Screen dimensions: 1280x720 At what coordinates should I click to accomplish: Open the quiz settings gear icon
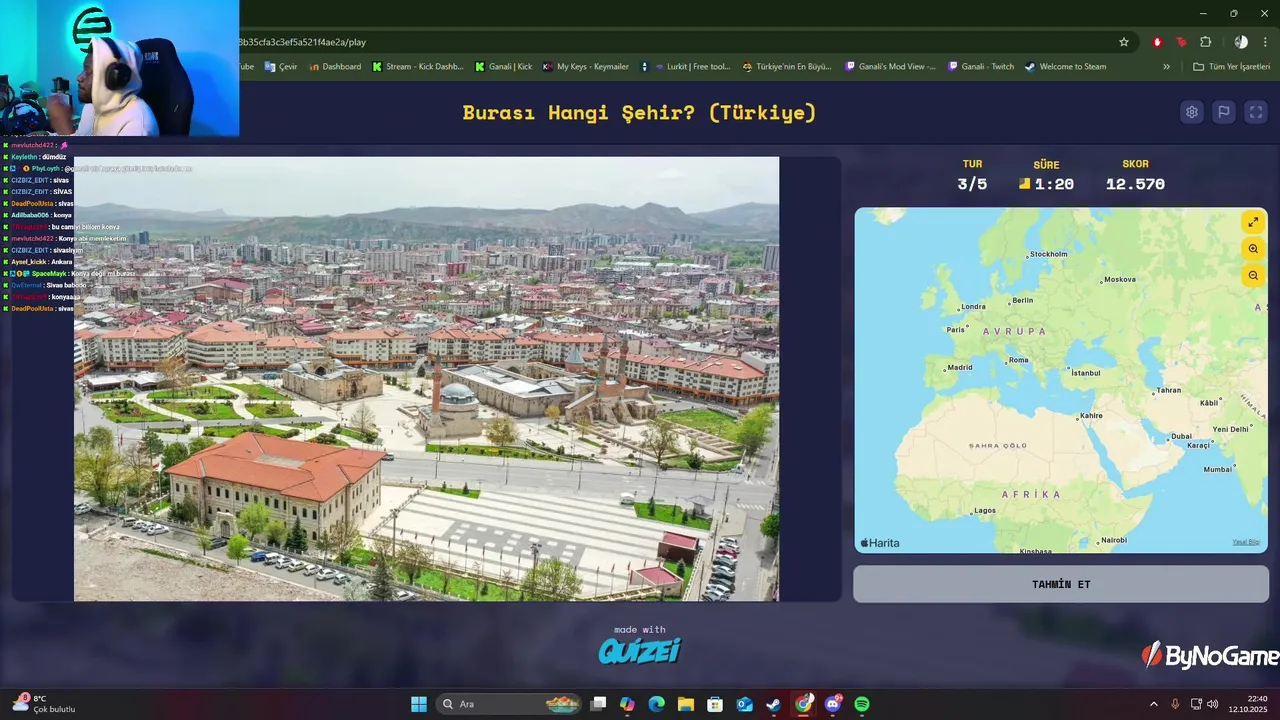click(1191, 112)
